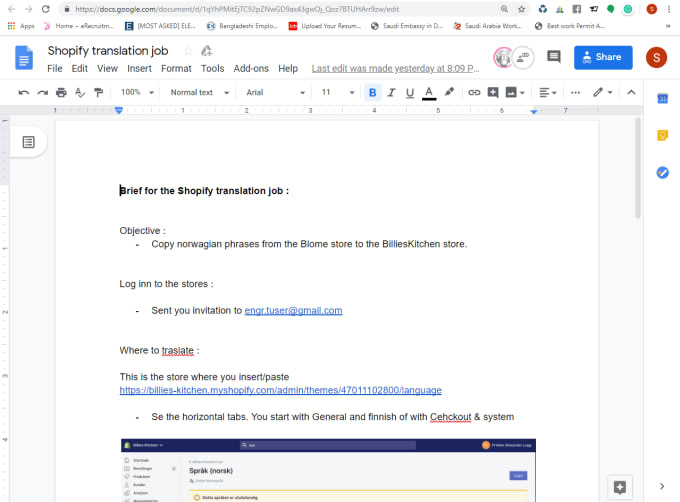Open the comment history icon
The height and width of the screenshot is (502, 680).
pos(554,57)
